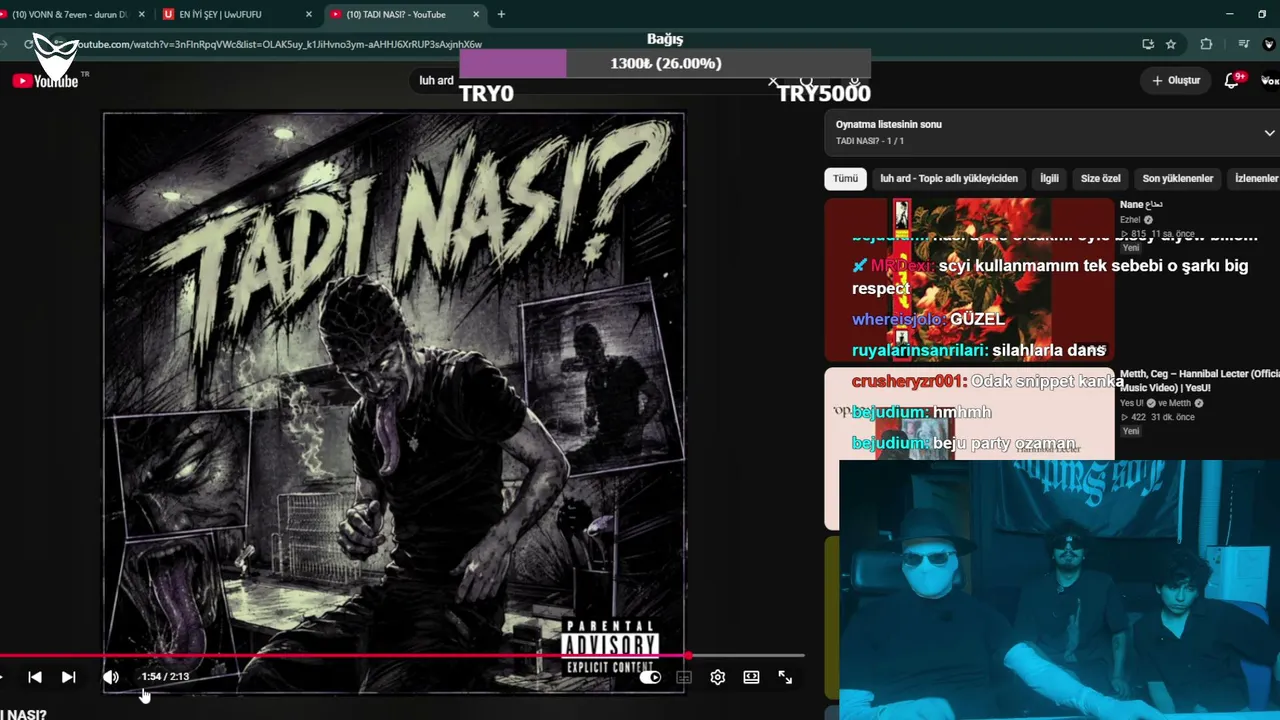Screen dimensions: 1280x720
Task: Select the 'TADI NASI? - YouTube' tab
Action: pos(403,15)
